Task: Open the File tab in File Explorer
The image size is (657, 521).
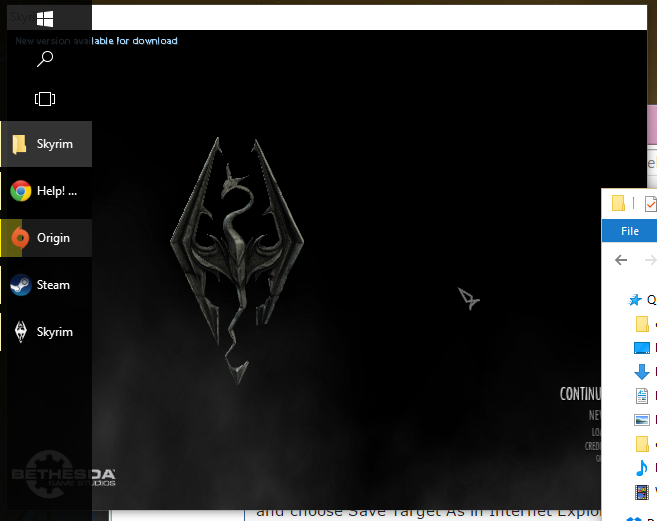Action: pos(629,231)
